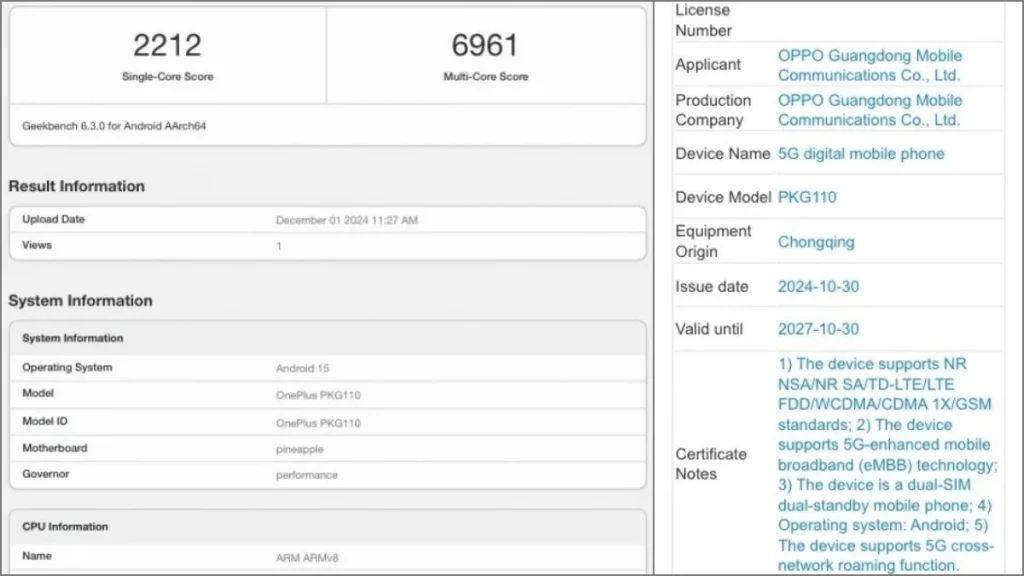Click the Applicant label
The image size is (1024, 576).
pos(708,65)
